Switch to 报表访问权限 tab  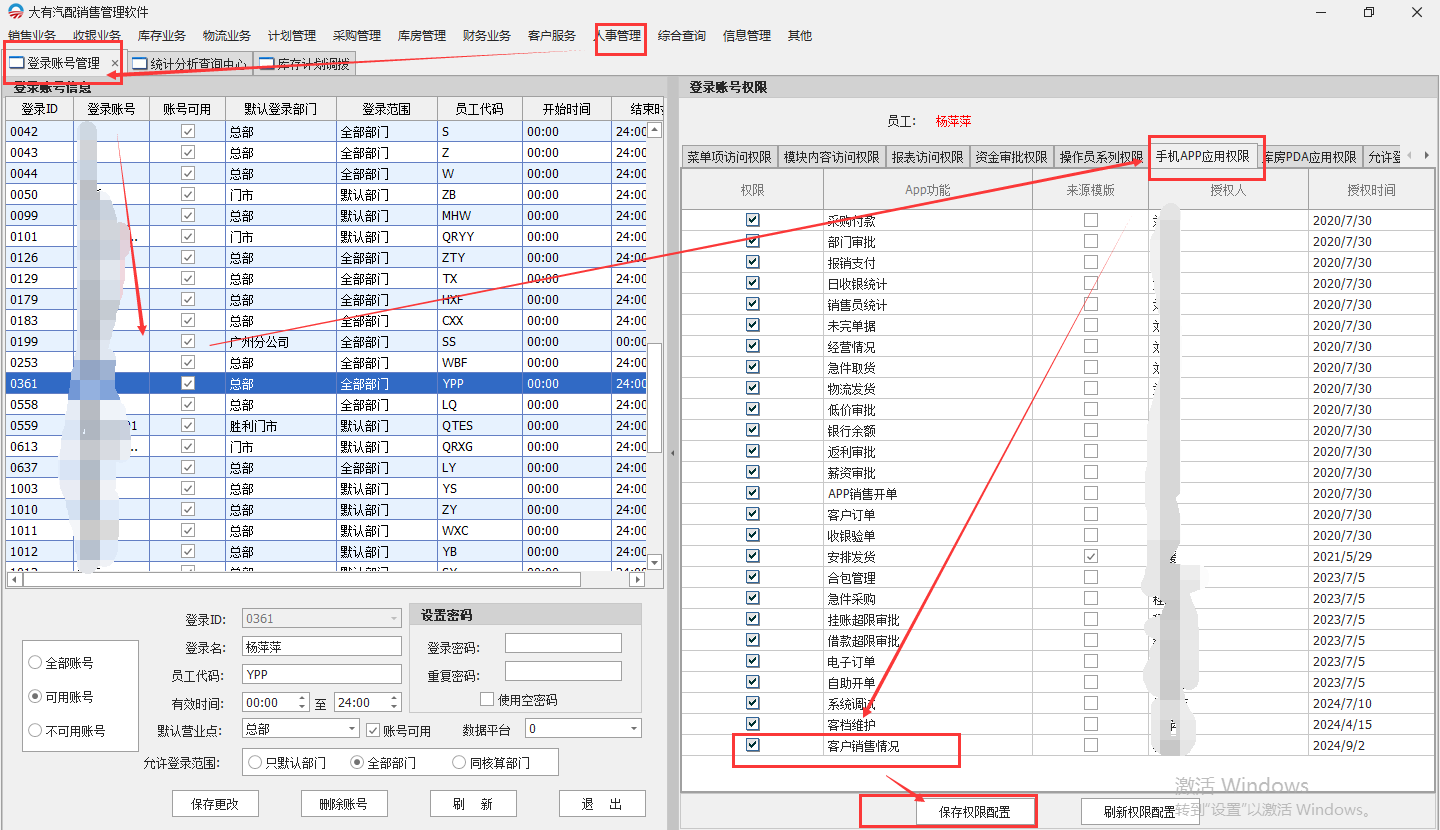pos(927,157)
